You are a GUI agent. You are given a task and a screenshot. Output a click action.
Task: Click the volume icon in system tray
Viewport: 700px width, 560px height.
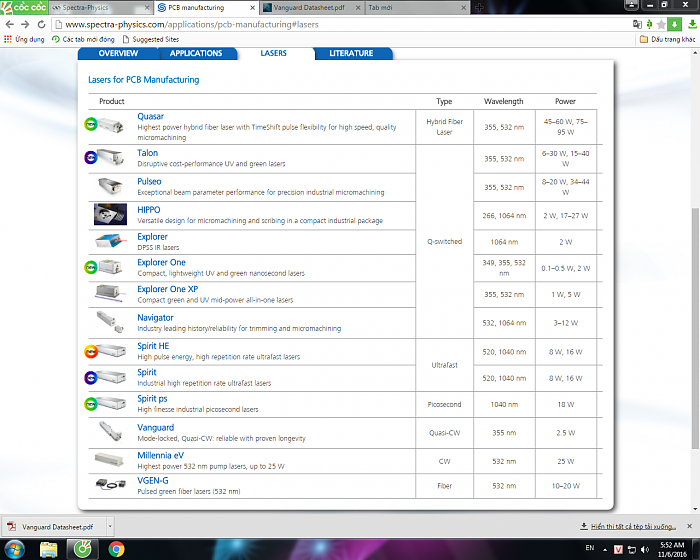pyautogui.click(x=645, y=549)
